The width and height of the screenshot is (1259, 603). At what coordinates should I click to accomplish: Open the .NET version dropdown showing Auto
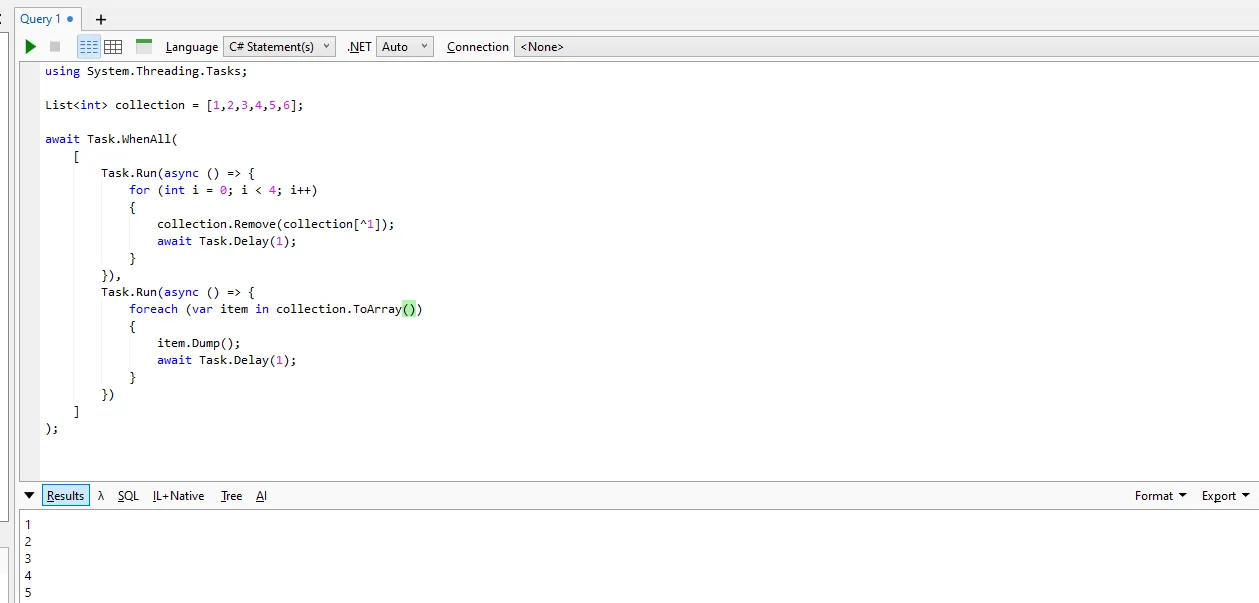coord(404,46)
